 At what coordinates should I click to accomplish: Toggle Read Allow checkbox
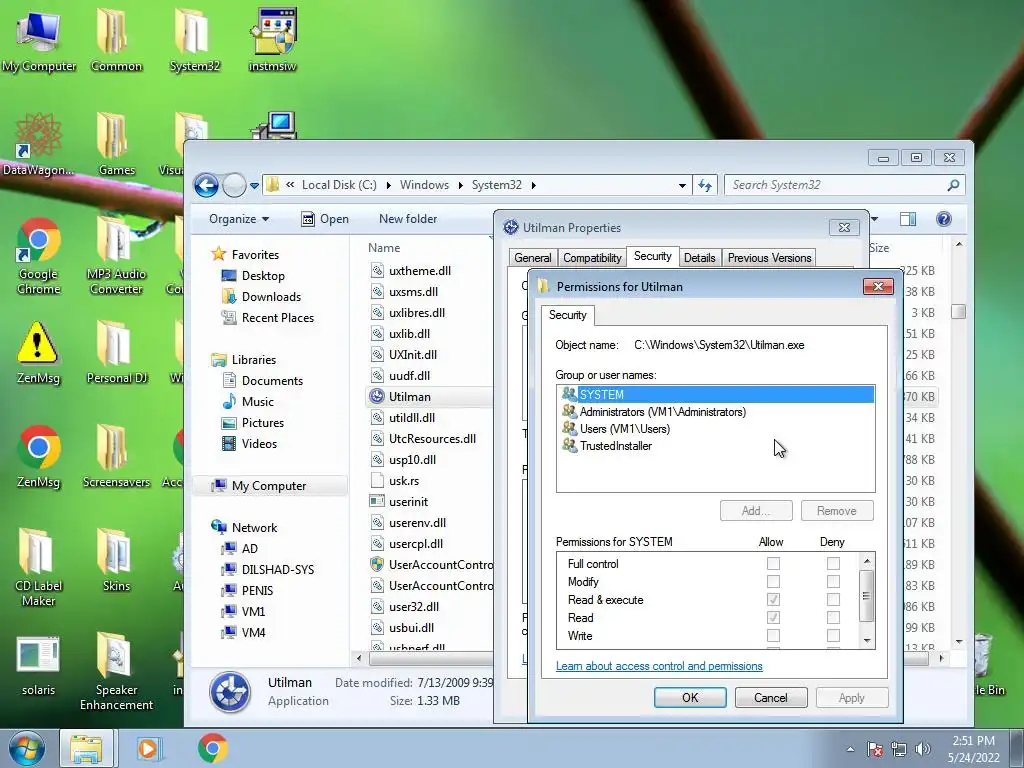tap(773, 617)
